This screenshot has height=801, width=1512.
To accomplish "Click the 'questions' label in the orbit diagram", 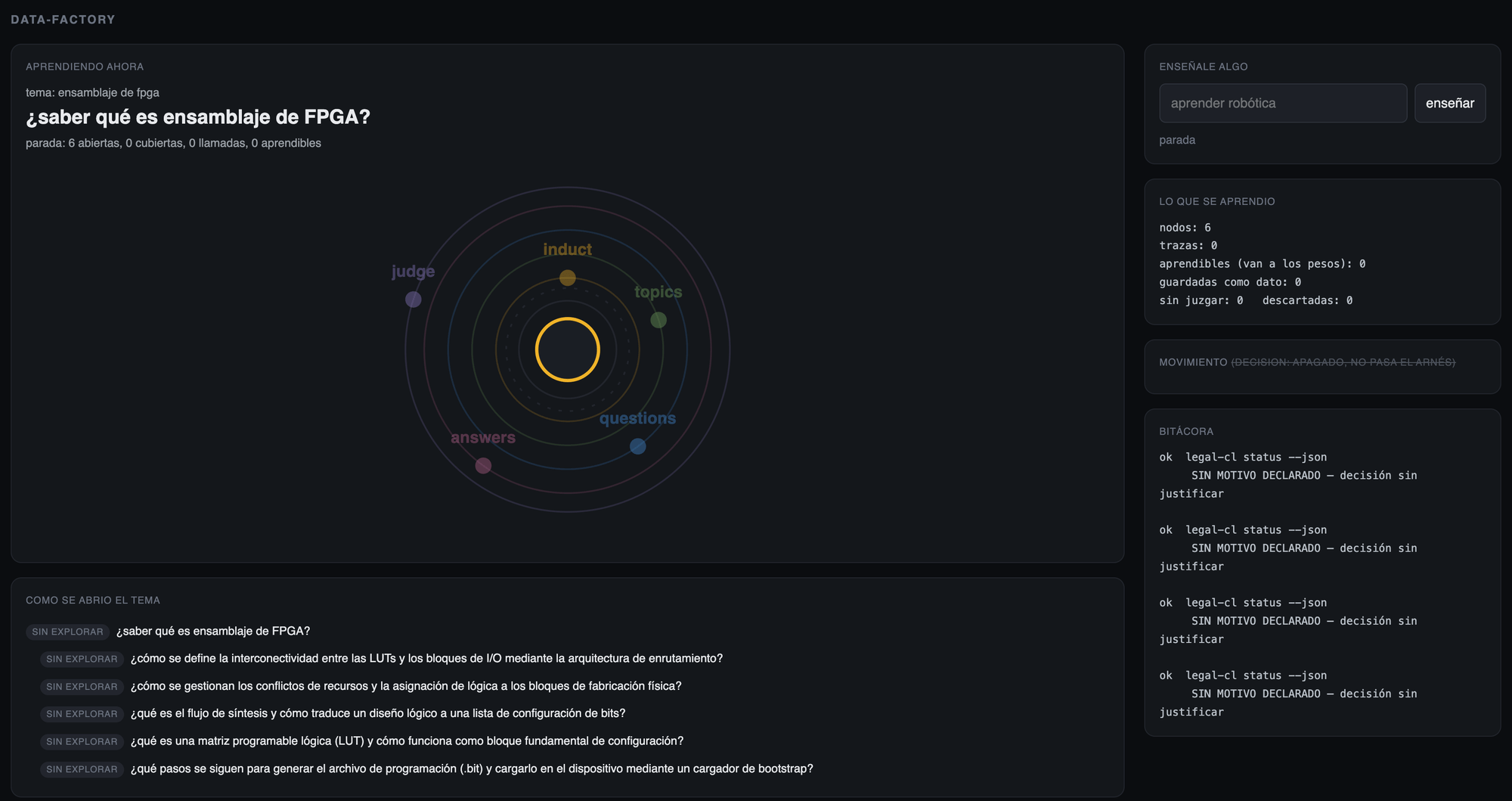I will coord(638,418).
